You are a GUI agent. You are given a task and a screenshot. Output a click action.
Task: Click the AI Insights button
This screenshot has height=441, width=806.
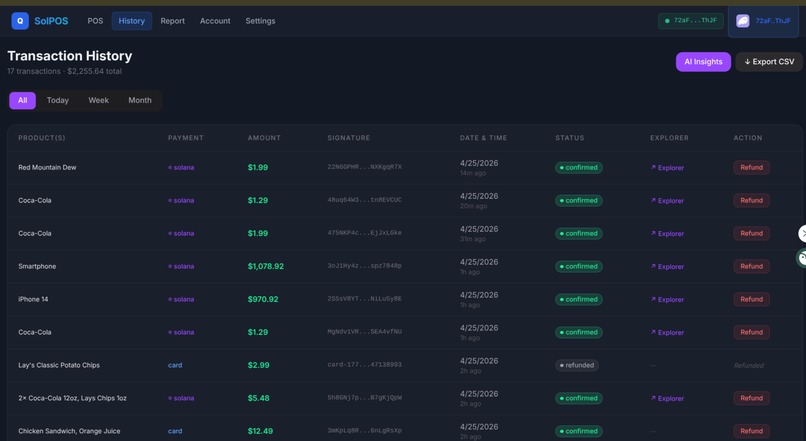(x=703, y=62)
